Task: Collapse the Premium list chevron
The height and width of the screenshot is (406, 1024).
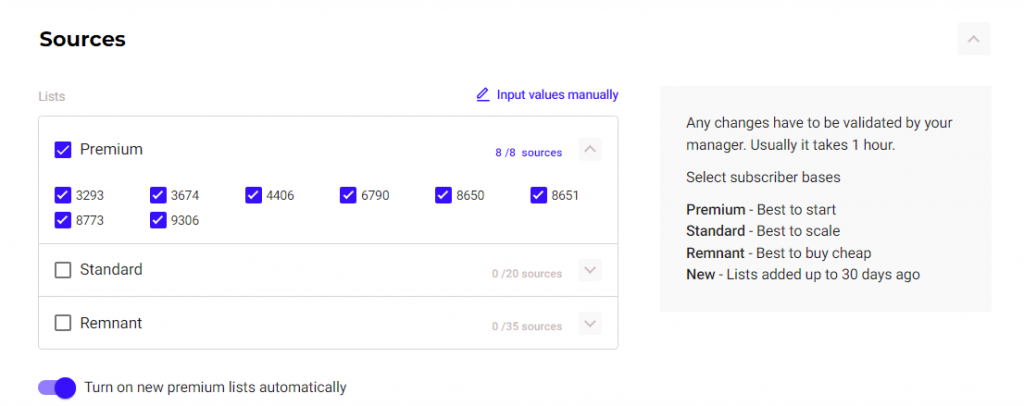Action: click(x=590, y=150)
